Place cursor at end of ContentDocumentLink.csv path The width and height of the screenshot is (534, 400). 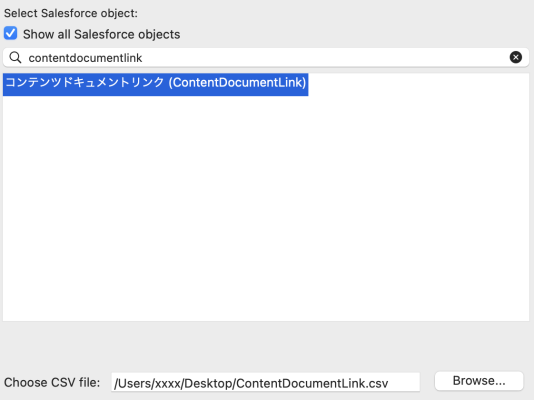[389, 383]
